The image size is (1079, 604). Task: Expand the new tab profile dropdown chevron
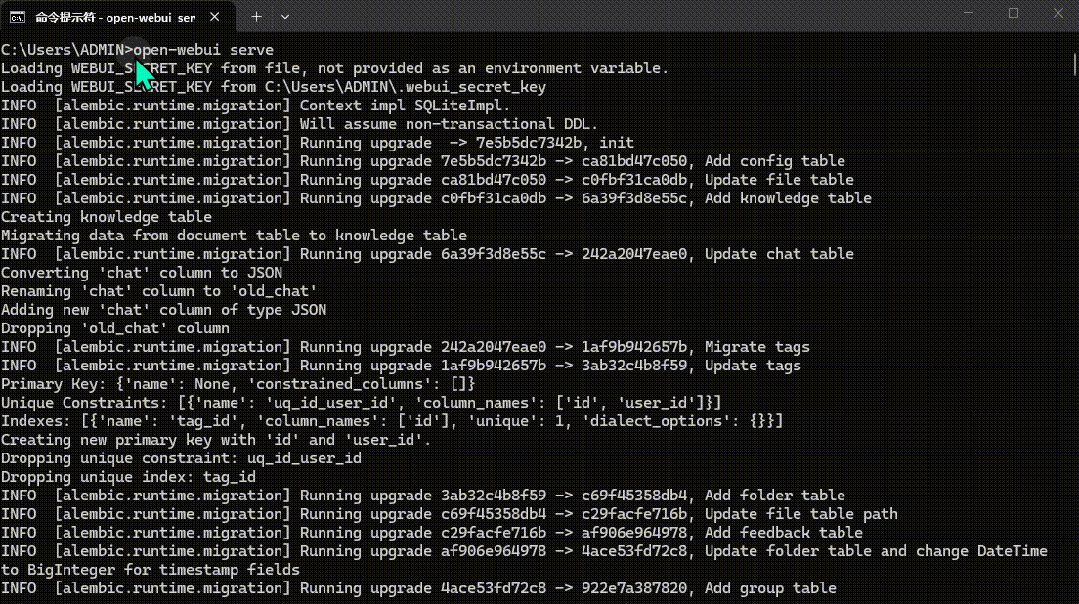[x=285, y=17]
